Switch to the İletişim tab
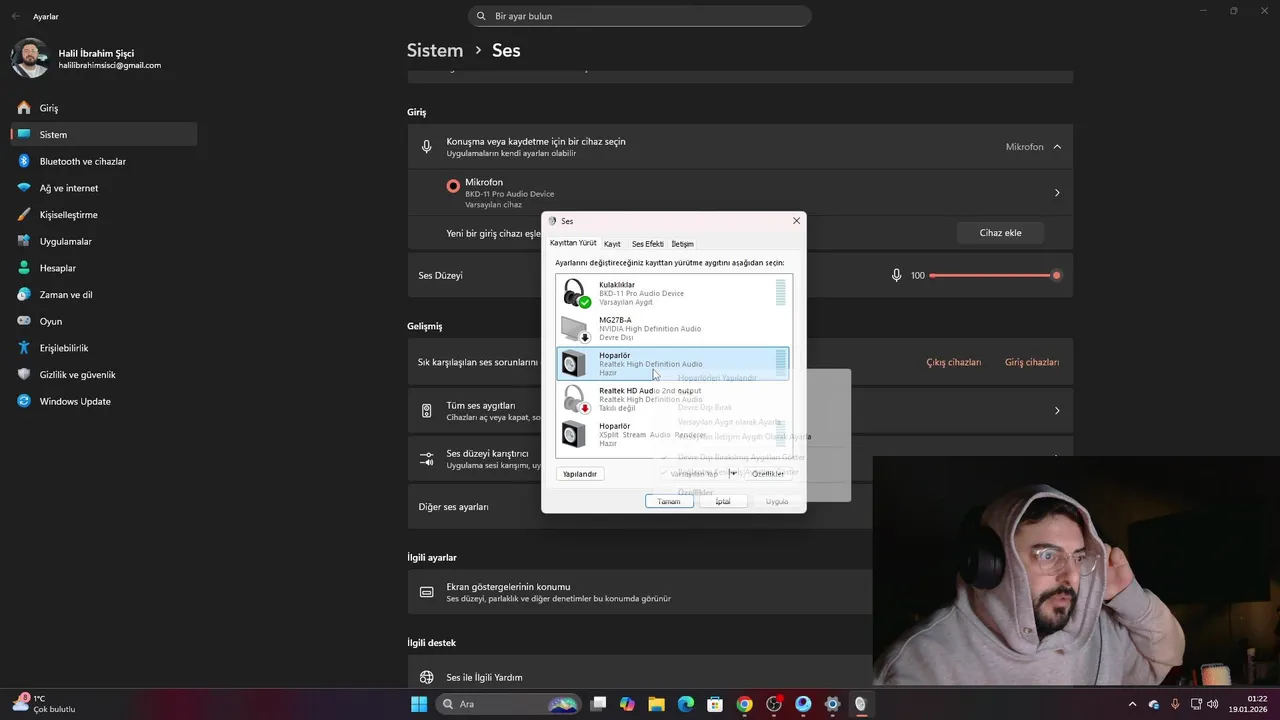 click(682, 244)
